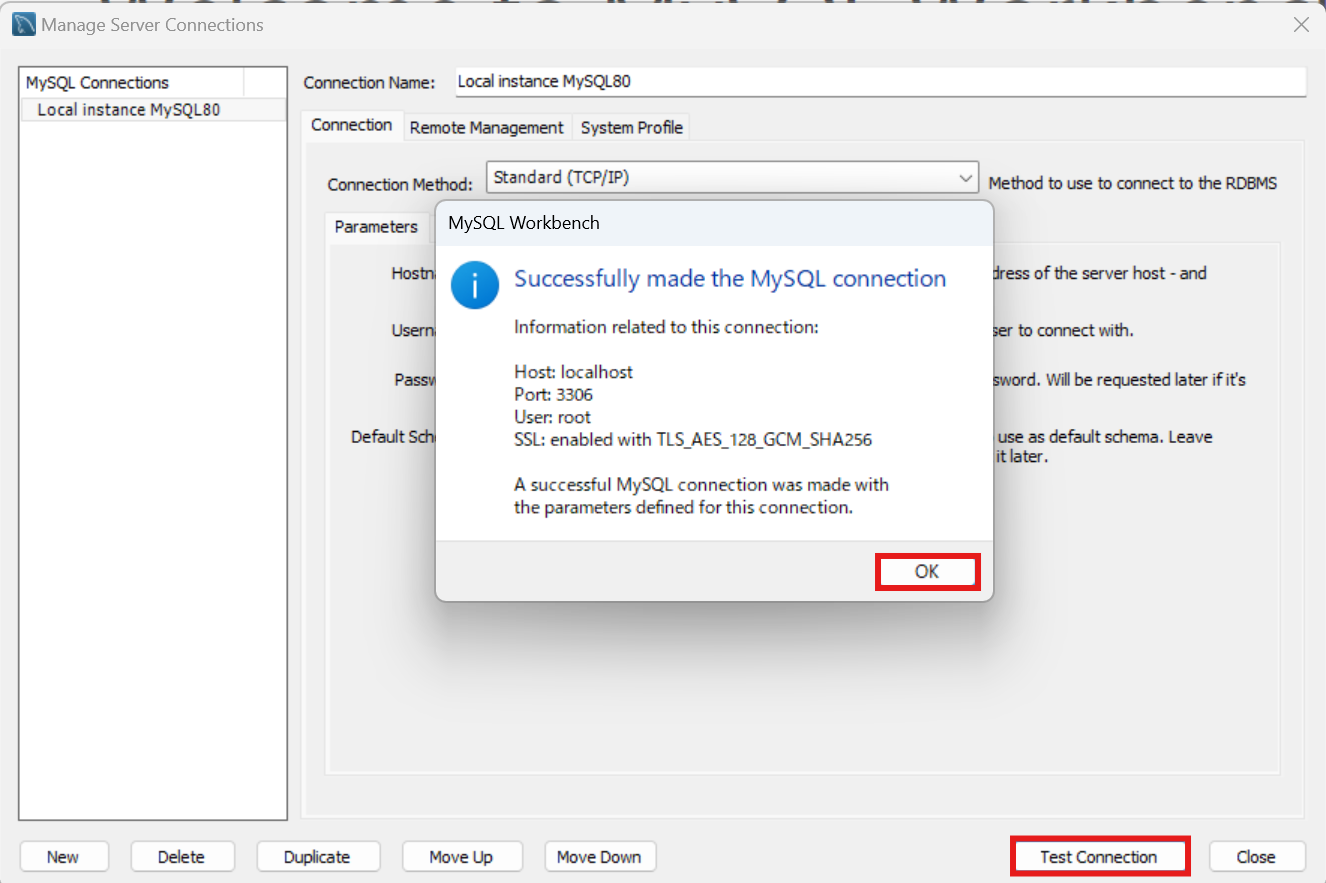Click Test Connection to verify the connection
The width and height of the screenshot is (1326, 883).
click(1100, 856)
